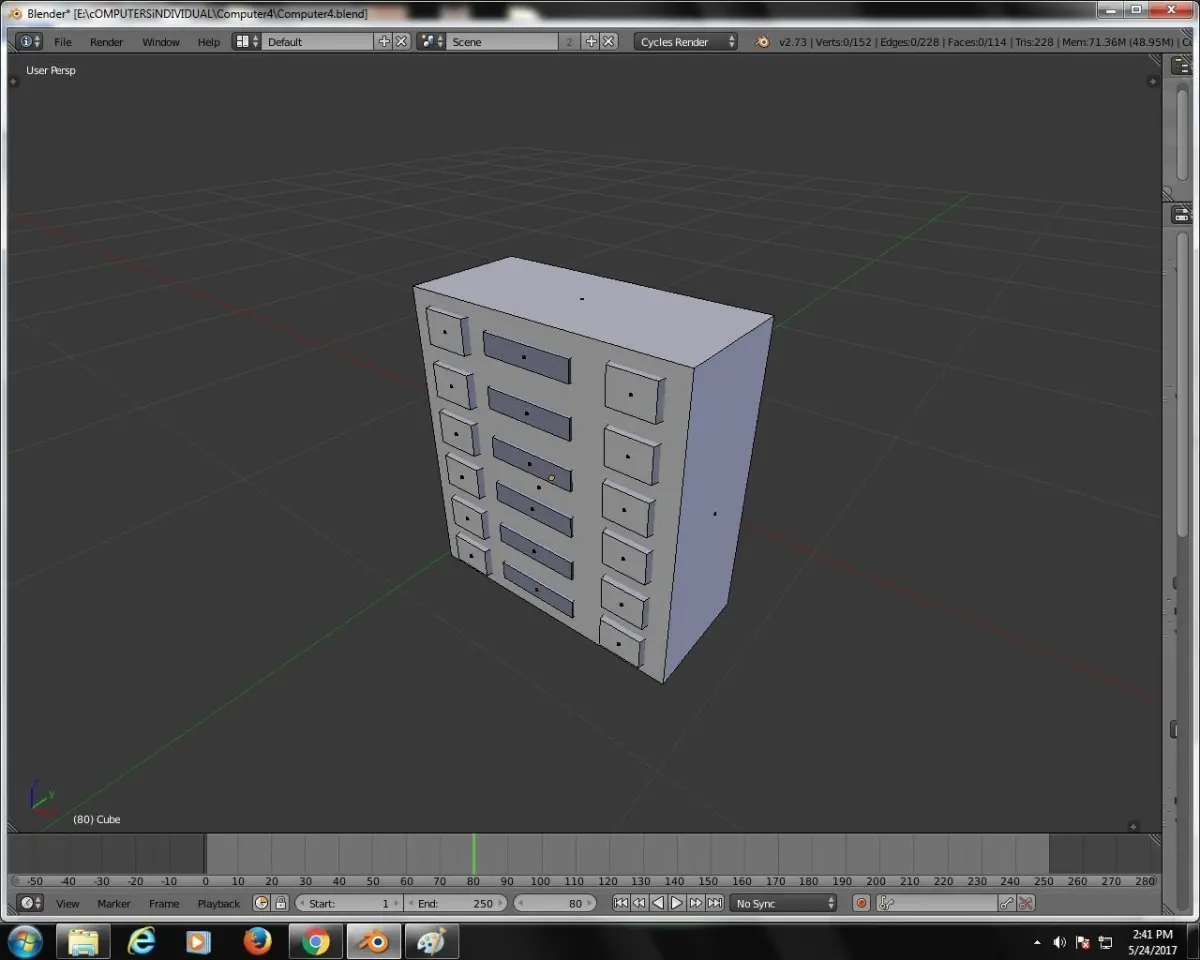The image size is (1200, 960).
Task: Open the timeline View menu
Action: [x=67, y=903]
